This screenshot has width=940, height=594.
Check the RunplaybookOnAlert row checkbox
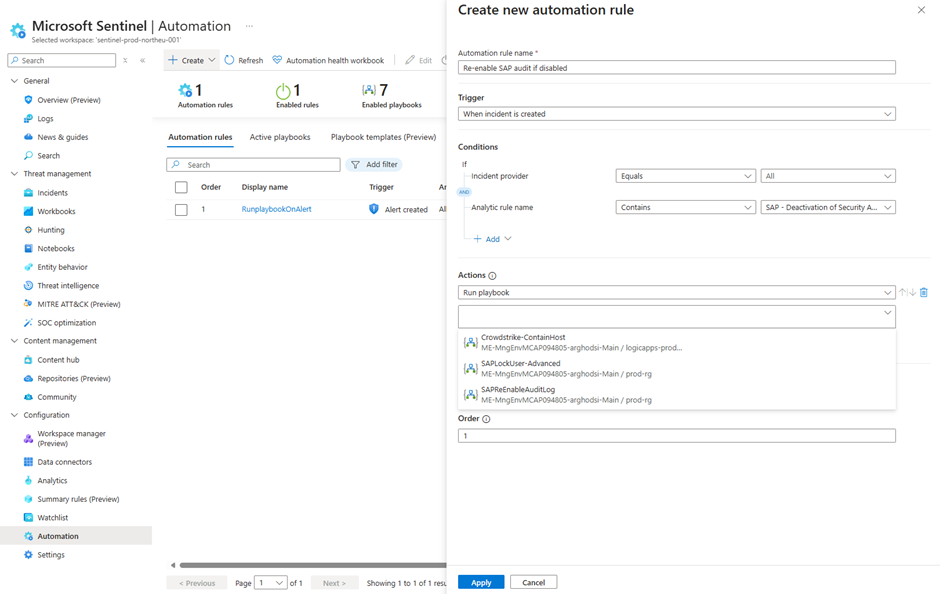pyautogui.click(x=181, y=210)
